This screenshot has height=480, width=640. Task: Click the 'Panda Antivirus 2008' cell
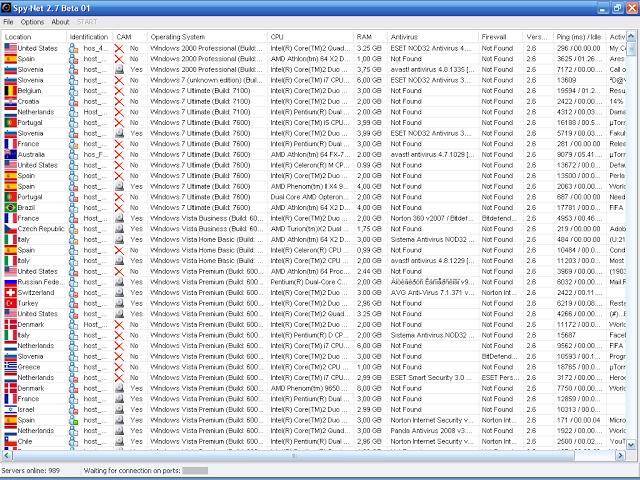click(432, 430)
